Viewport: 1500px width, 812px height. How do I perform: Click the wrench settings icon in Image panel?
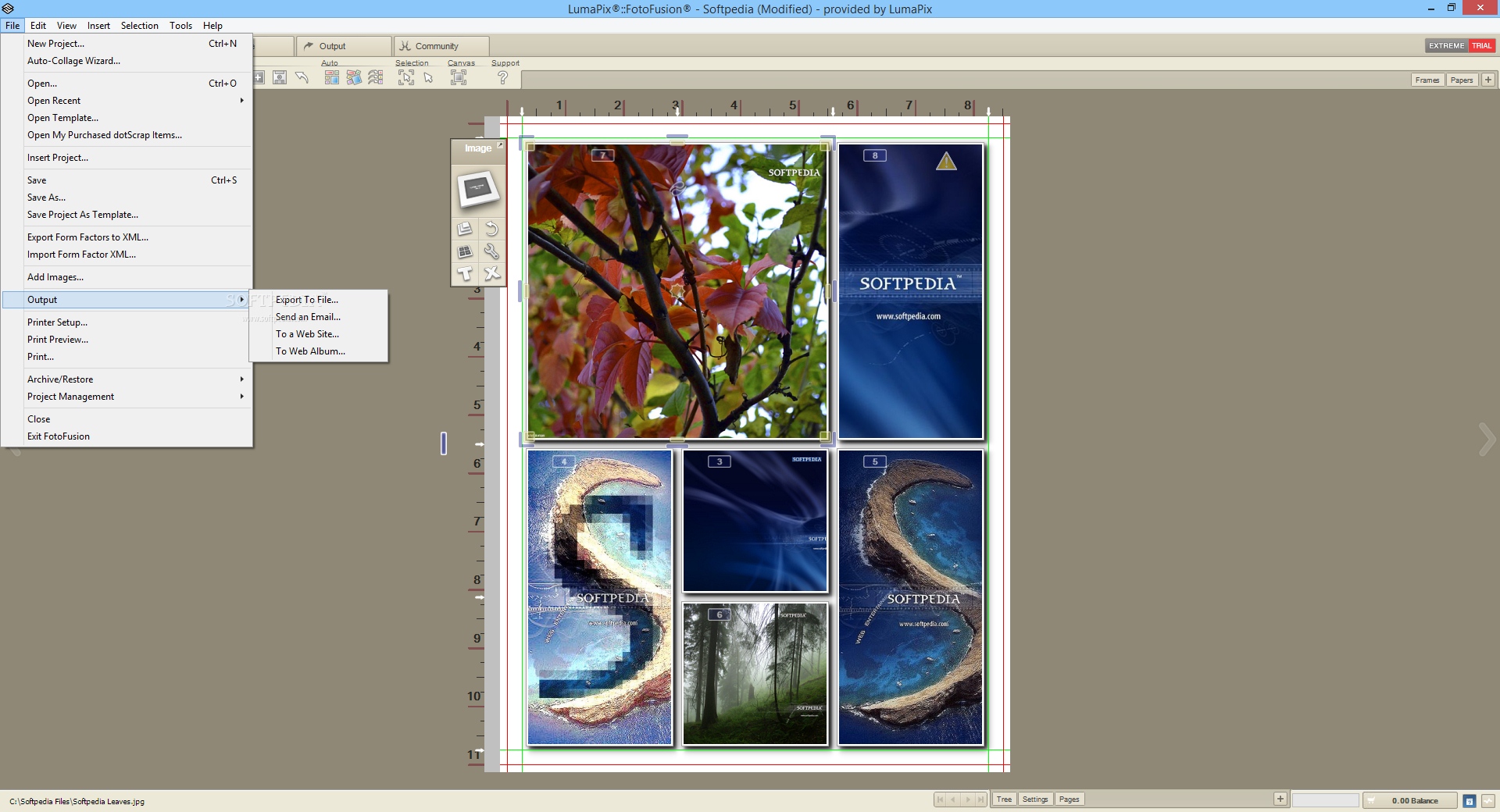tap(491, 251)
